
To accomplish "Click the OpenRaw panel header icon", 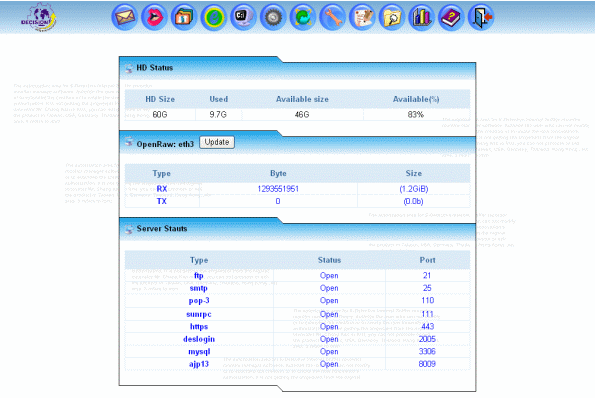I will pyautogui.click(x=129, y=142).
